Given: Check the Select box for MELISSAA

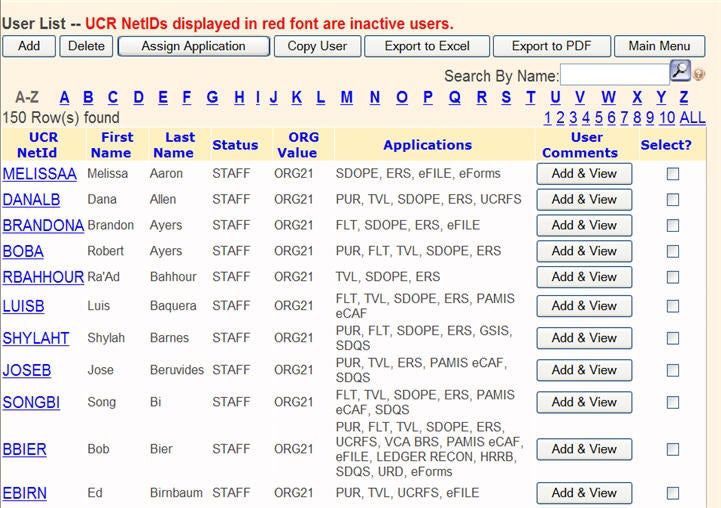Looking at the screenshot, I should coord(673,173).
